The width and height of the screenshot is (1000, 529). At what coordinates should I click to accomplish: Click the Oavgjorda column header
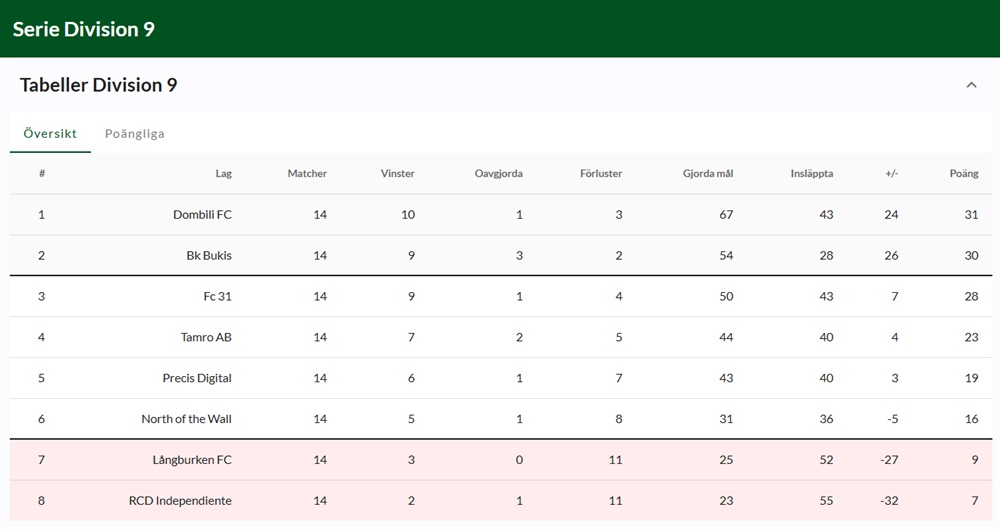click(x=498, y=174)
